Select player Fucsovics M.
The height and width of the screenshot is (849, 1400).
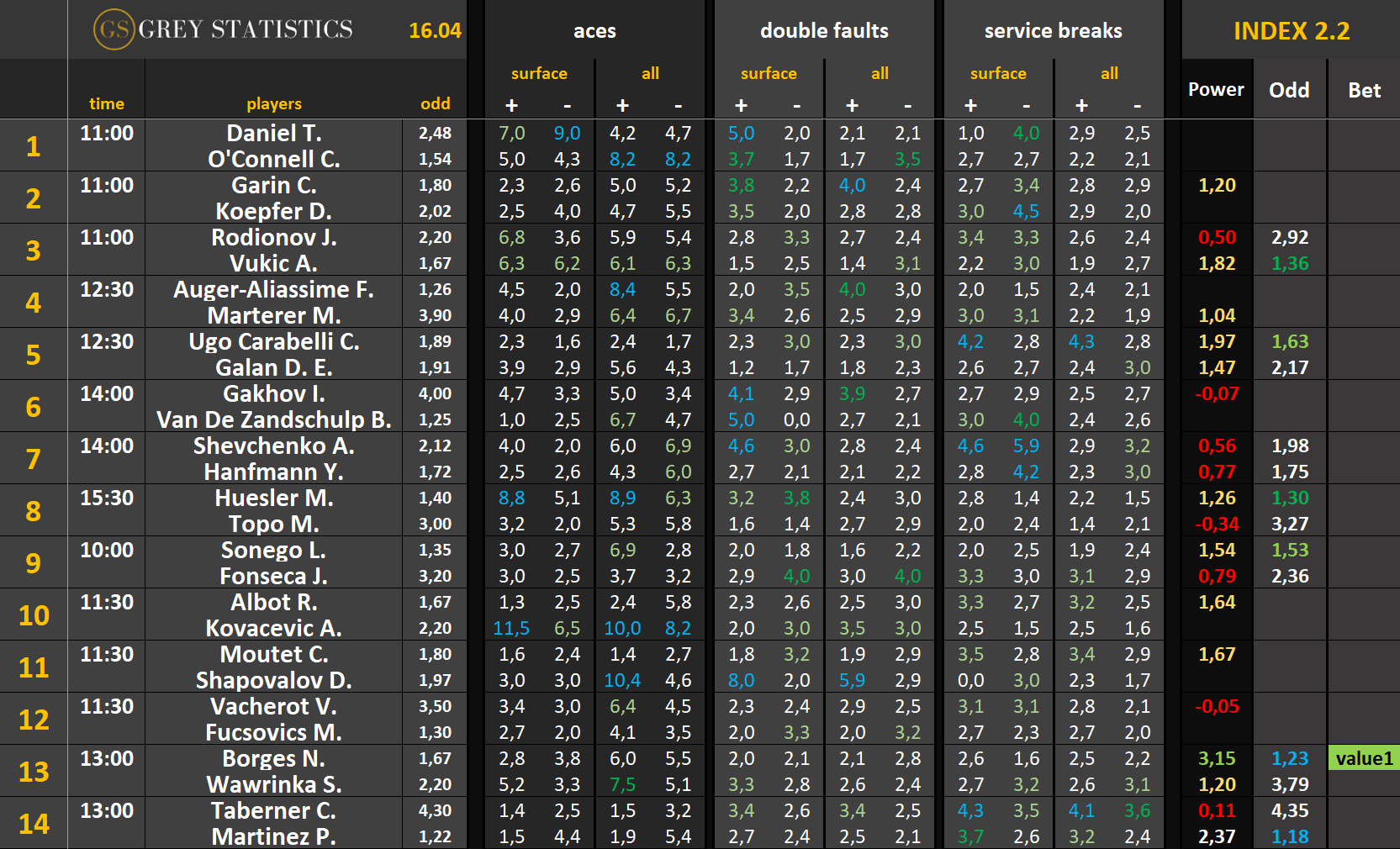coord(274,732)
